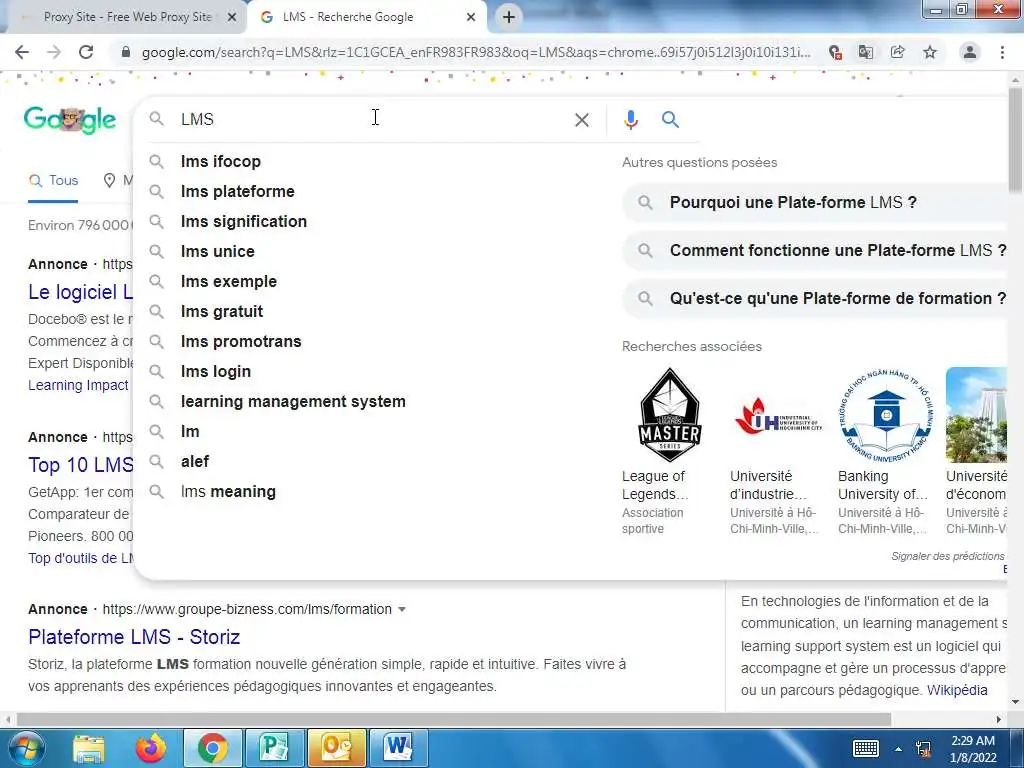
Task: Open Microsoft Outlook from taskbar
Action: point(336,748)
